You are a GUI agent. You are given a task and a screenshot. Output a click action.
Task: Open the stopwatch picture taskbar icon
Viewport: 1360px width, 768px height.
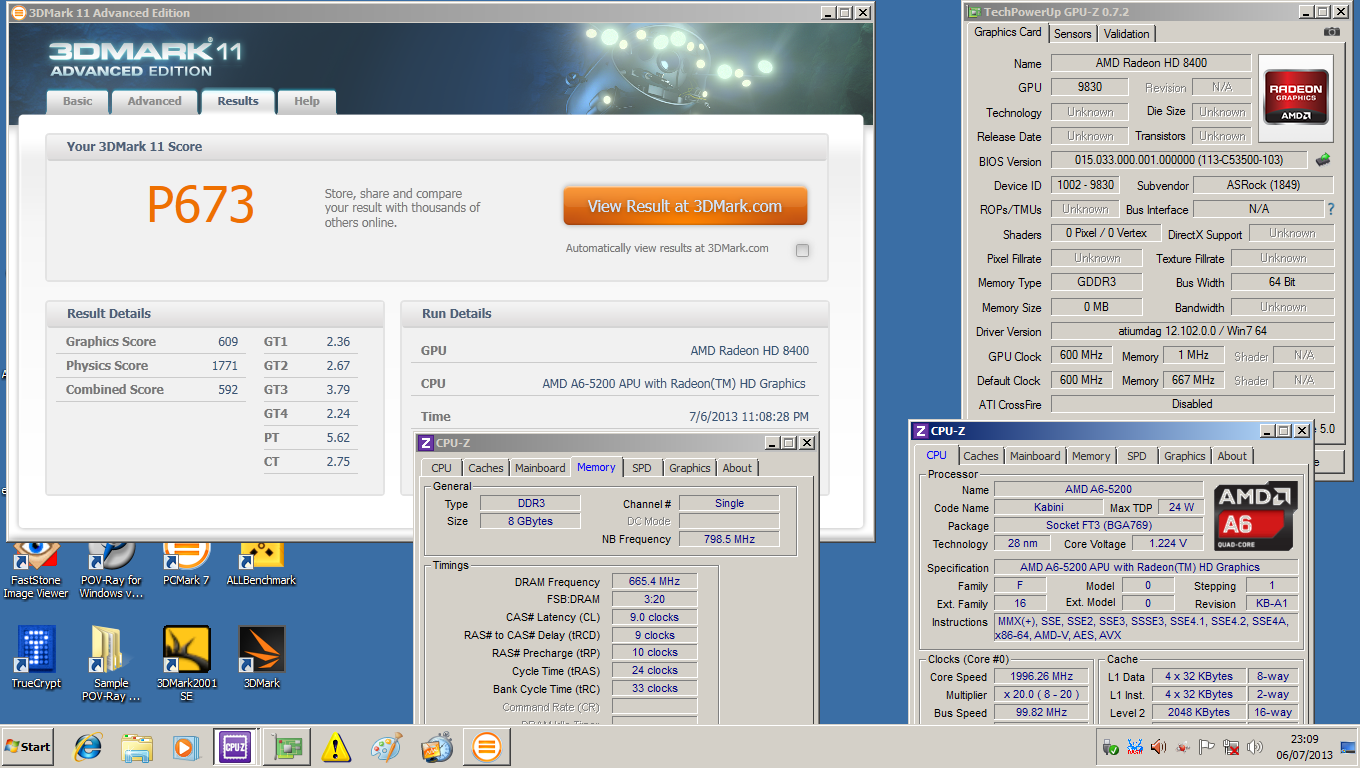(436, 747)
